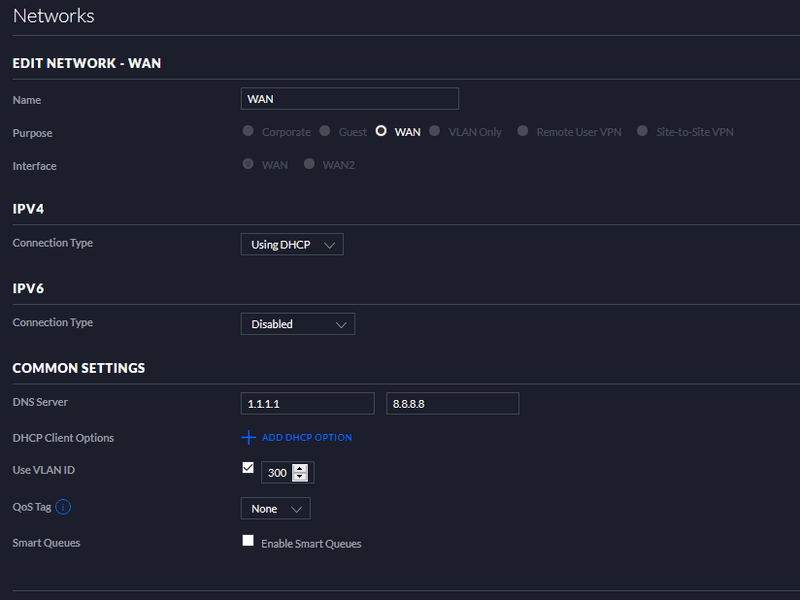The height and width of the screenshot is (600, 800).
Task: Select the WAN purpose radio button
Action: coord(381,131)
